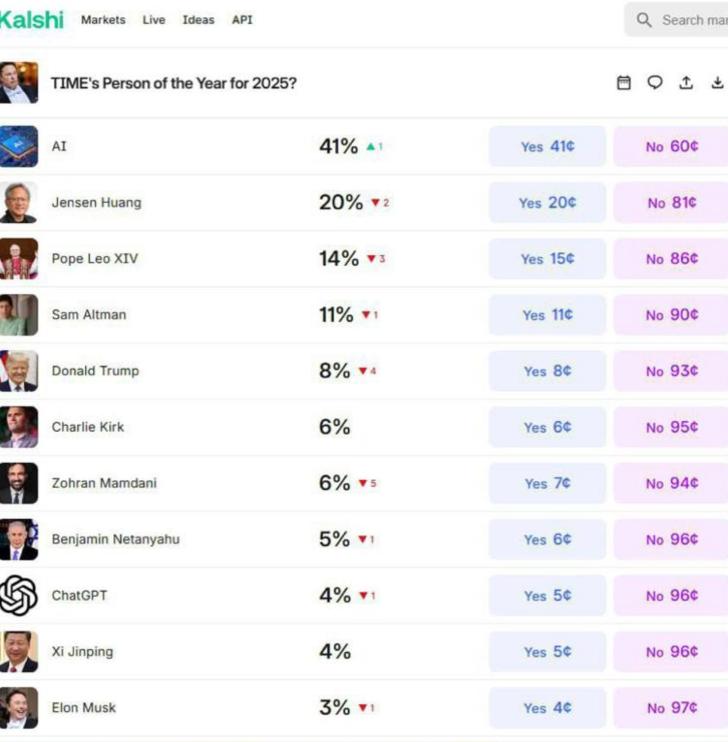Open the API link in navigation

coord(242,20)
